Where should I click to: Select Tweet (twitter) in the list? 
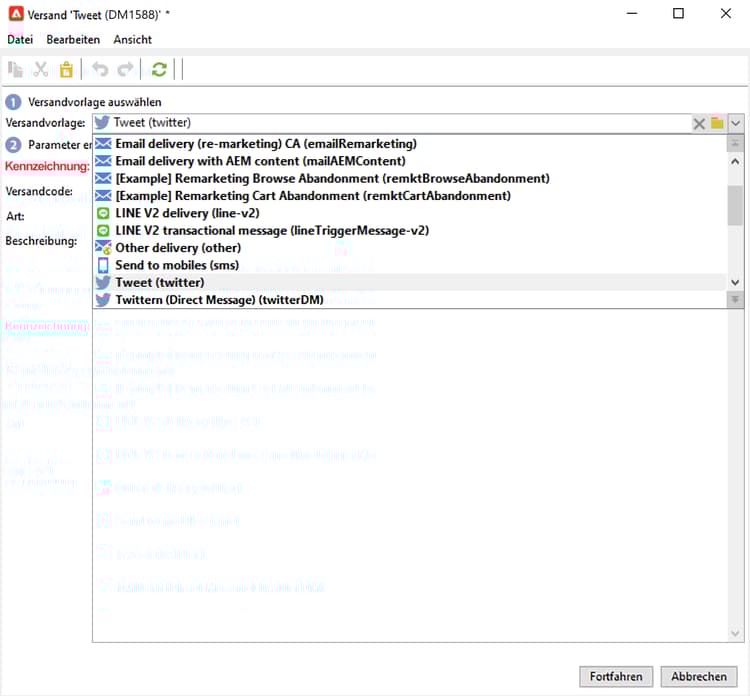(x=409, y=282)
